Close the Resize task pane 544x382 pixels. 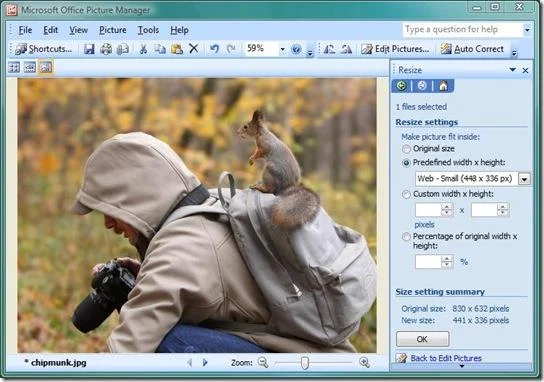tap(525, 70)
